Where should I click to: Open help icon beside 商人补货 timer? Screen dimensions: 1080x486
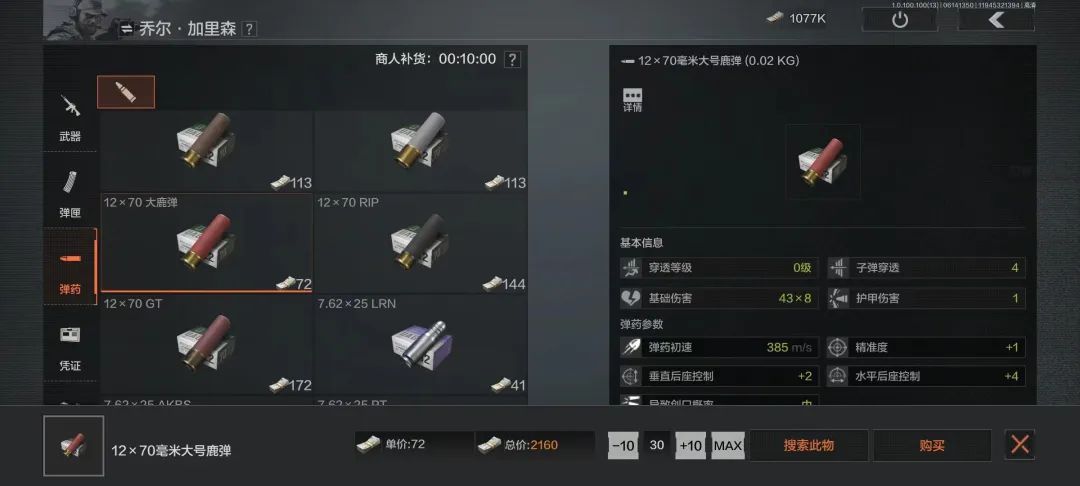point(512,59)
